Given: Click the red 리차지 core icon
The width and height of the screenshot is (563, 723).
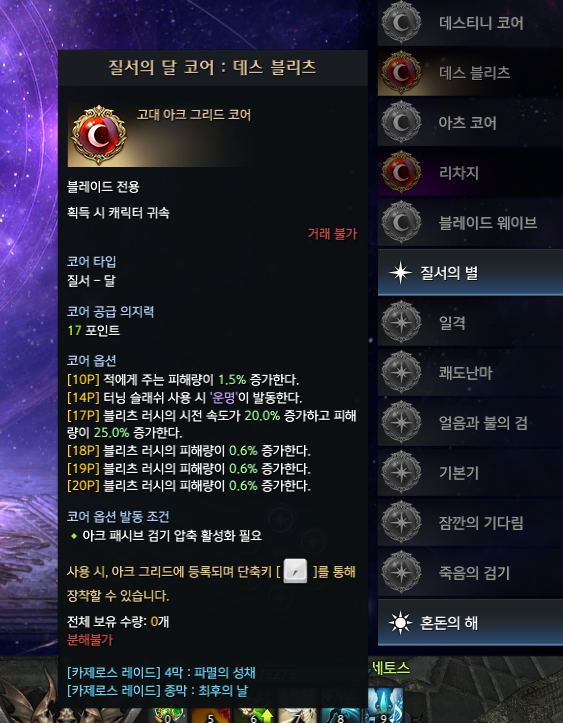Looking at the screenshot, I should point(401,172).
